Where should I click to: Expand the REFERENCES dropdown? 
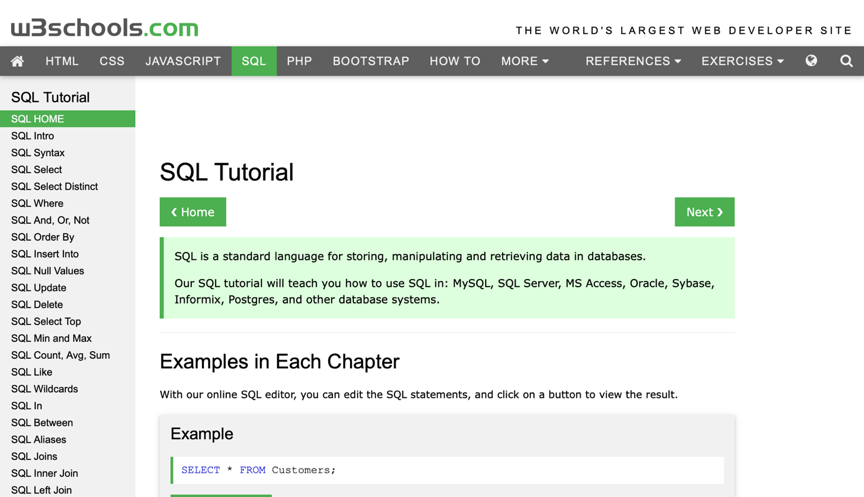point(633,61)
